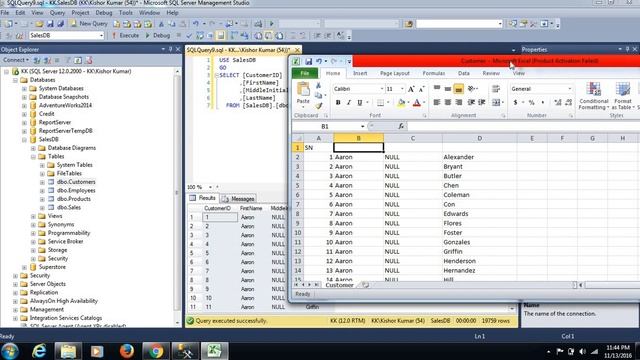Image resolution: width=640 pixels, height=360 pixels.
Task: Click the Debug button in SSMS
Action: 158,36
